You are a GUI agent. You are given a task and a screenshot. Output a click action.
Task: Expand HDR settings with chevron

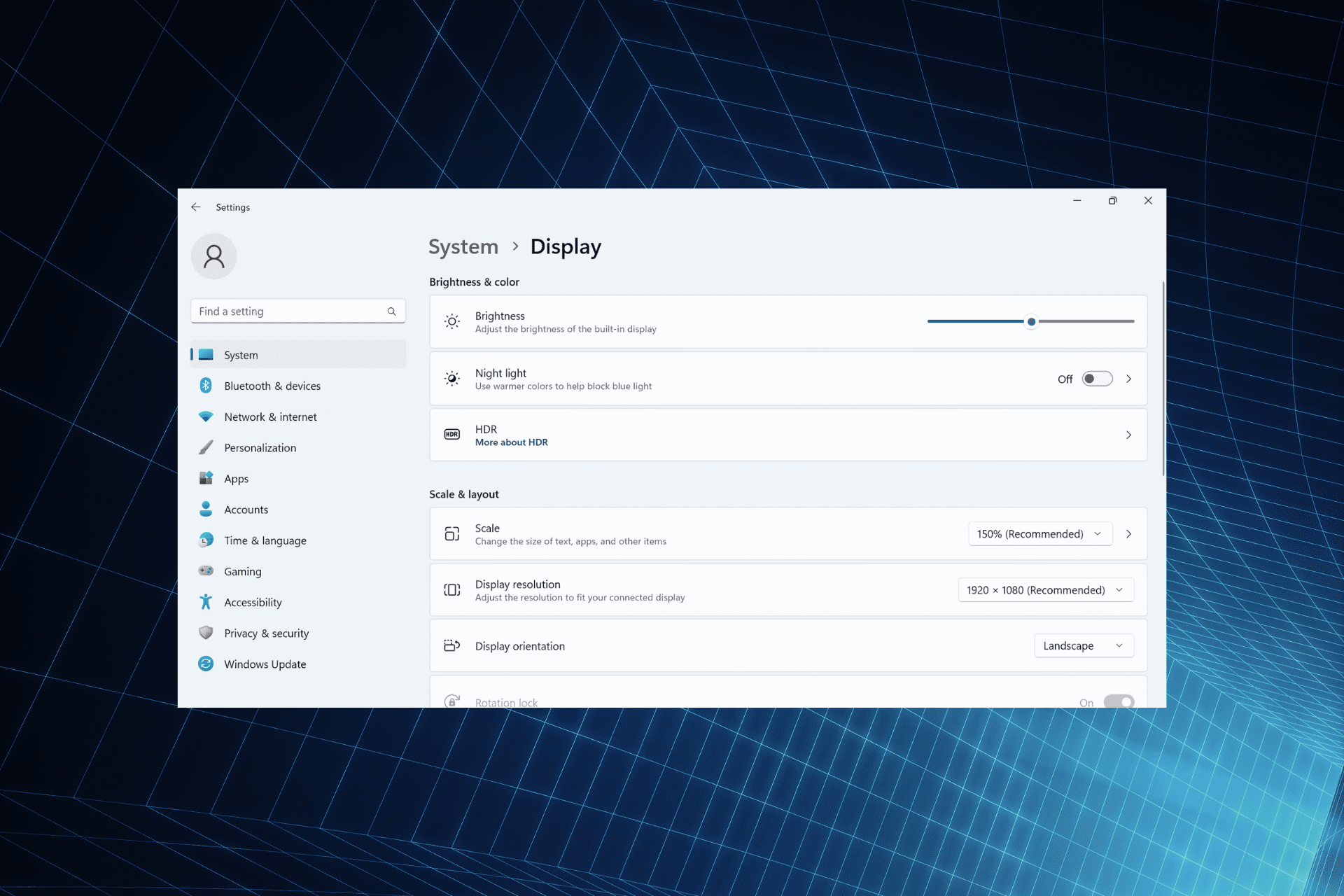[1128, 435]
